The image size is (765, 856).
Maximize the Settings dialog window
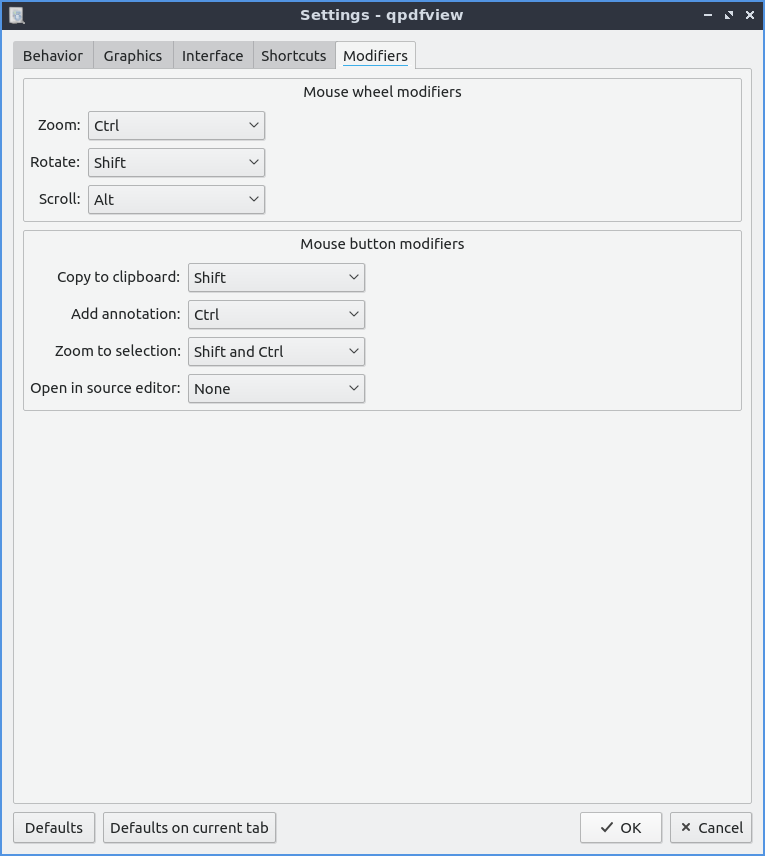coord(729,15)
